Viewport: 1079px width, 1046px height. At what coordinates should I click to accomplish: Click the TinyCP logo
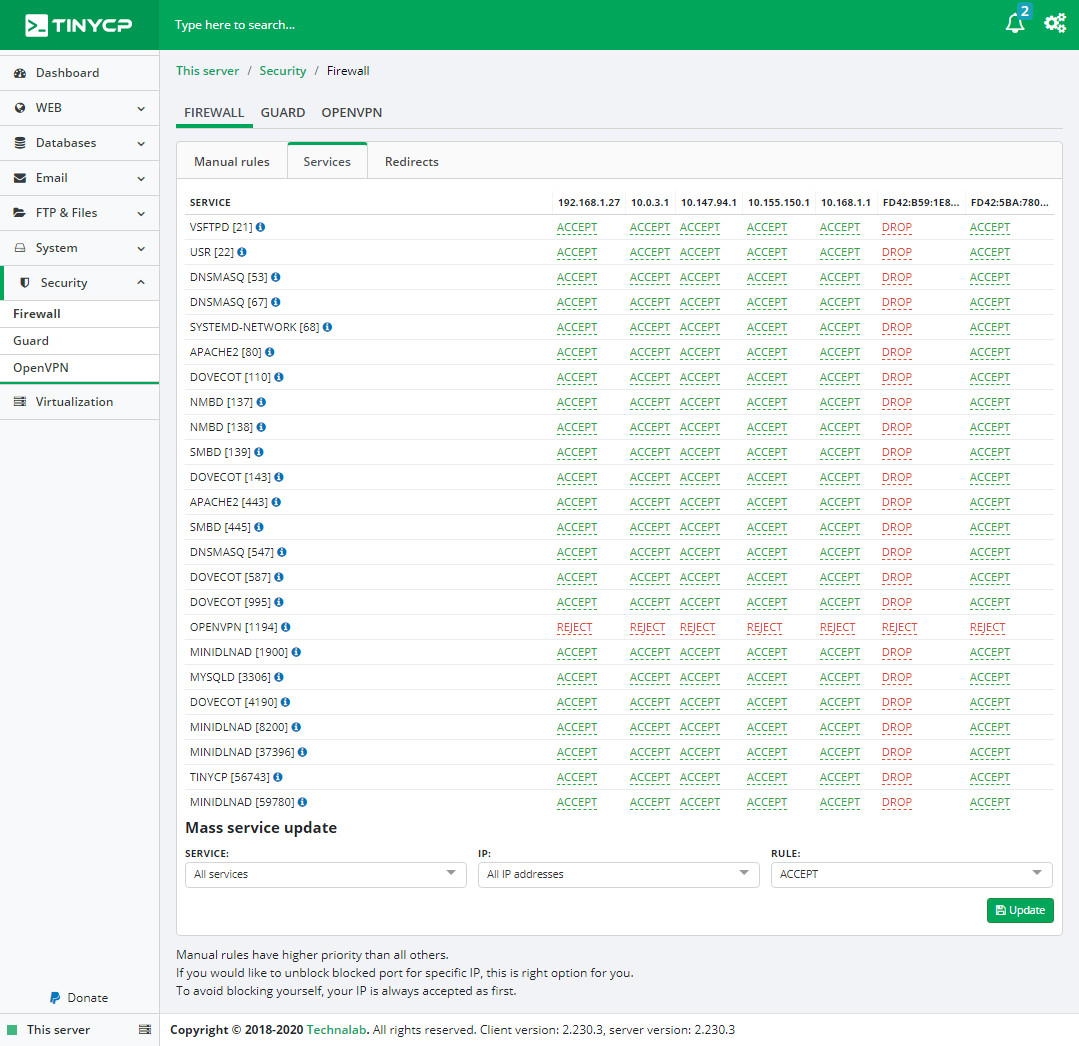pos(78,25)
